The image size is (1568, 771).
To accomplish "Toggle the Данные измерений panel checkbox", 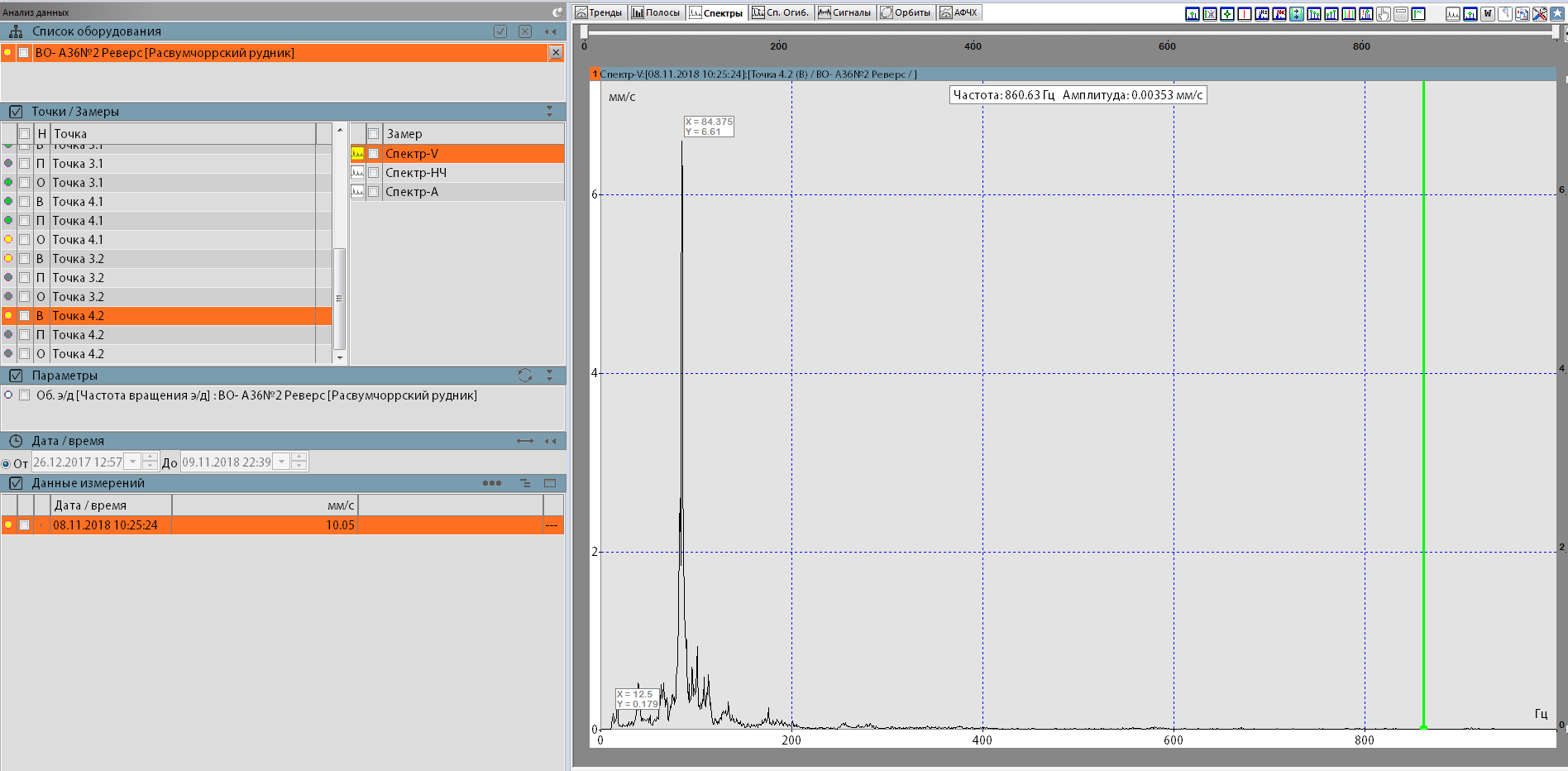I will tap(16, 483).
